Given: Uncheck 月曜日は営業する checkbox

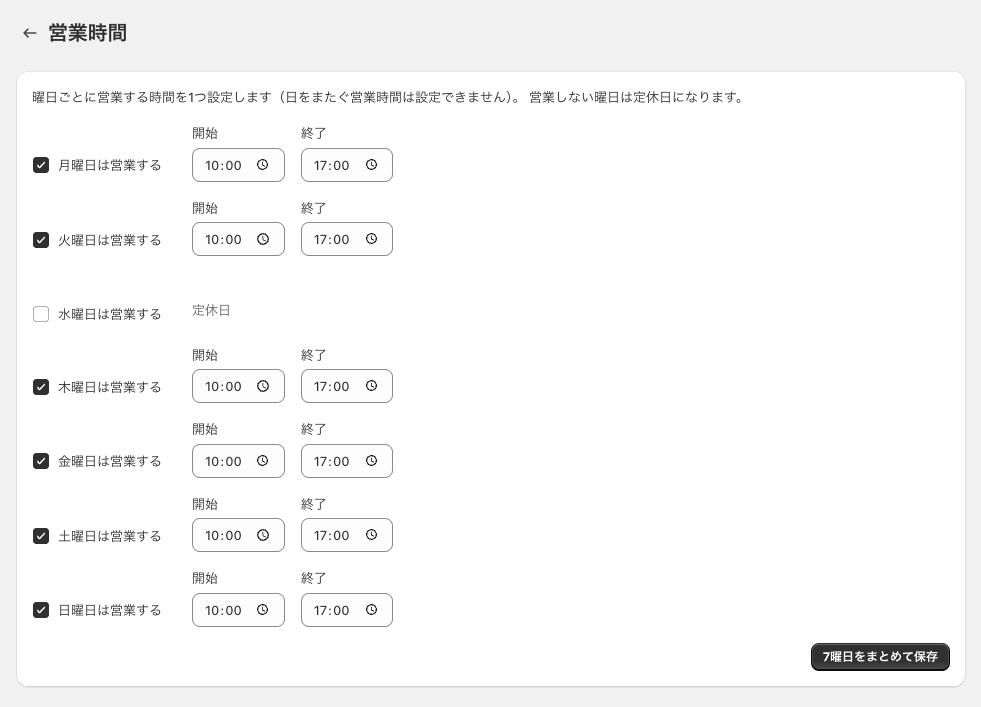Looking at the screenshot, I should (41, 165).
